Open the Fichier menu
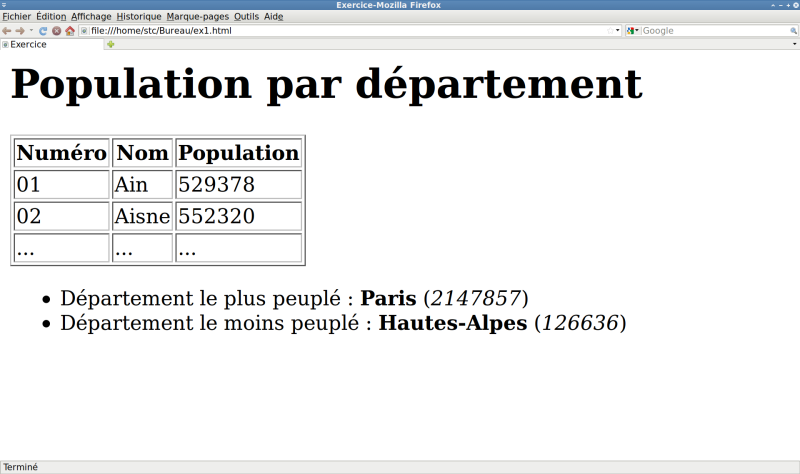800x474 pixels. coord(16,16)
